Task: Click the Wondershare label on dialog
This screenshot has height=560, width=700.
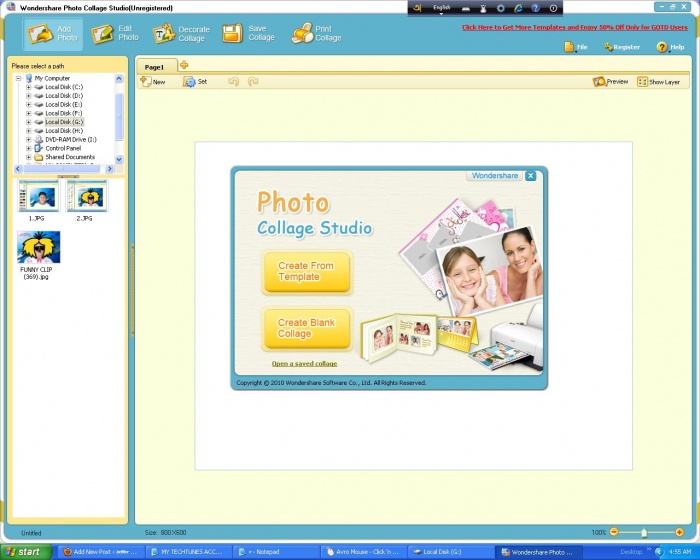Action: point(495,176)
